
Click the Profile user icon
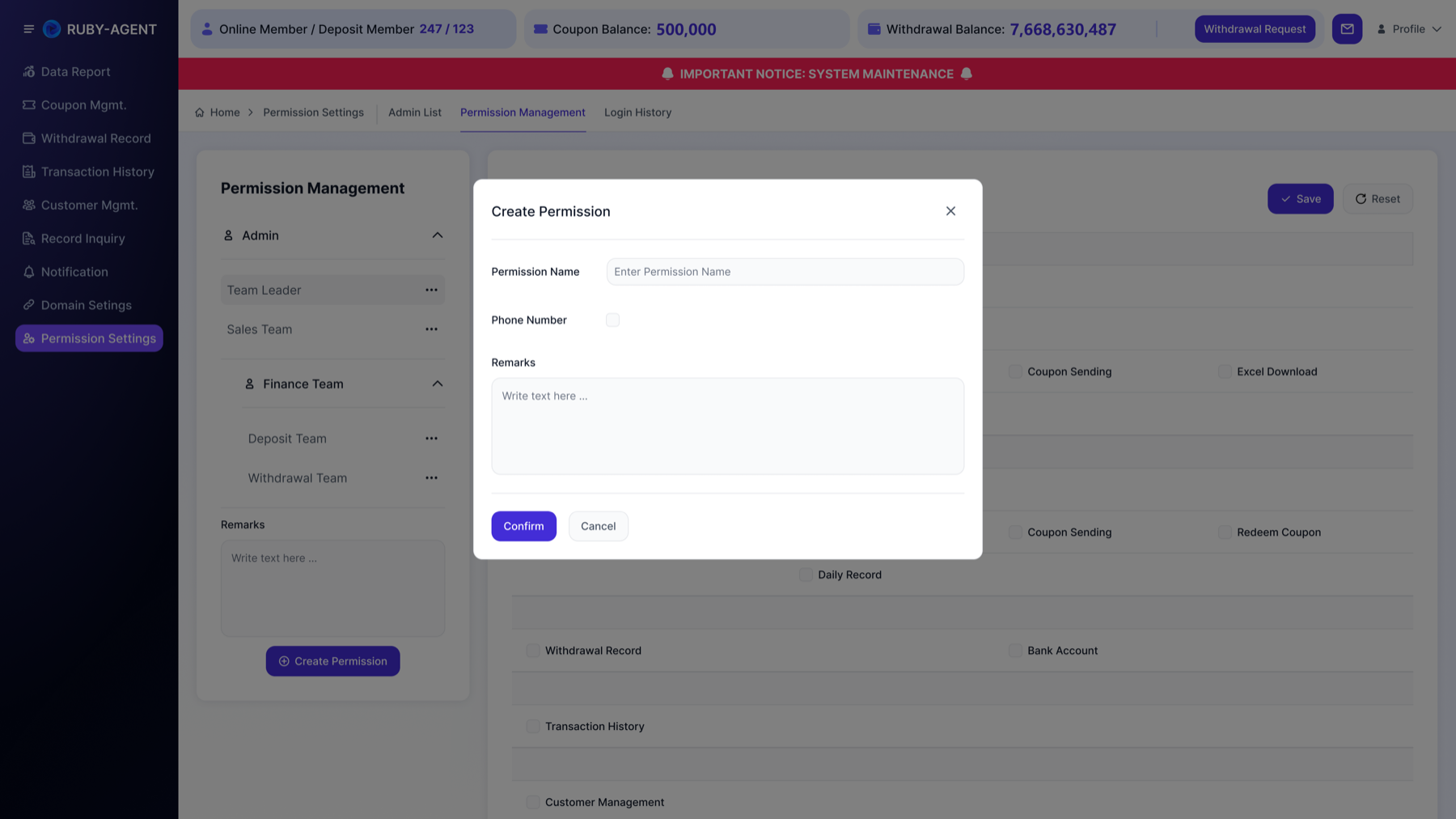pos(1382,29)
